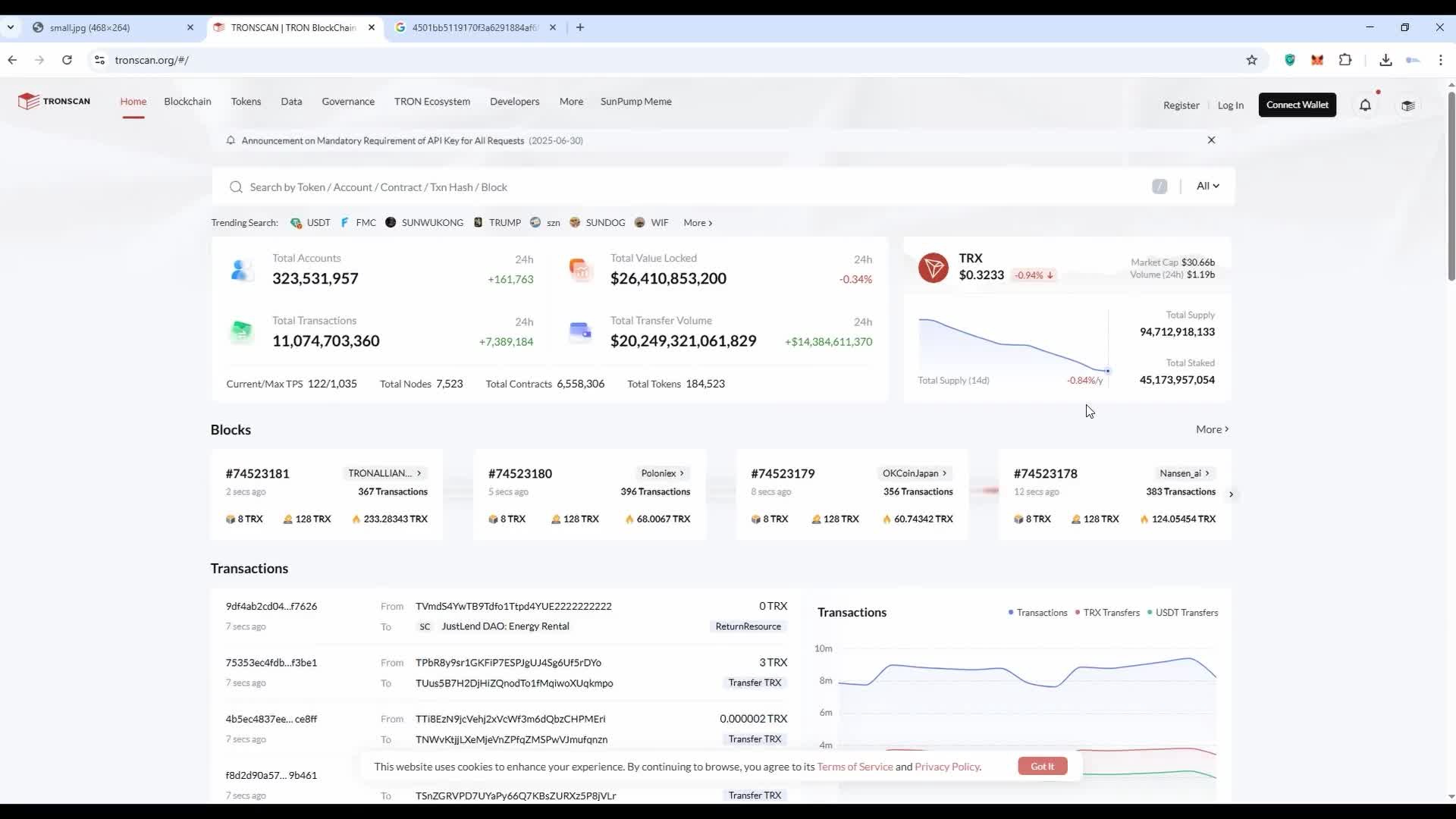Click the TRX token logo icon

coord(933,268)
